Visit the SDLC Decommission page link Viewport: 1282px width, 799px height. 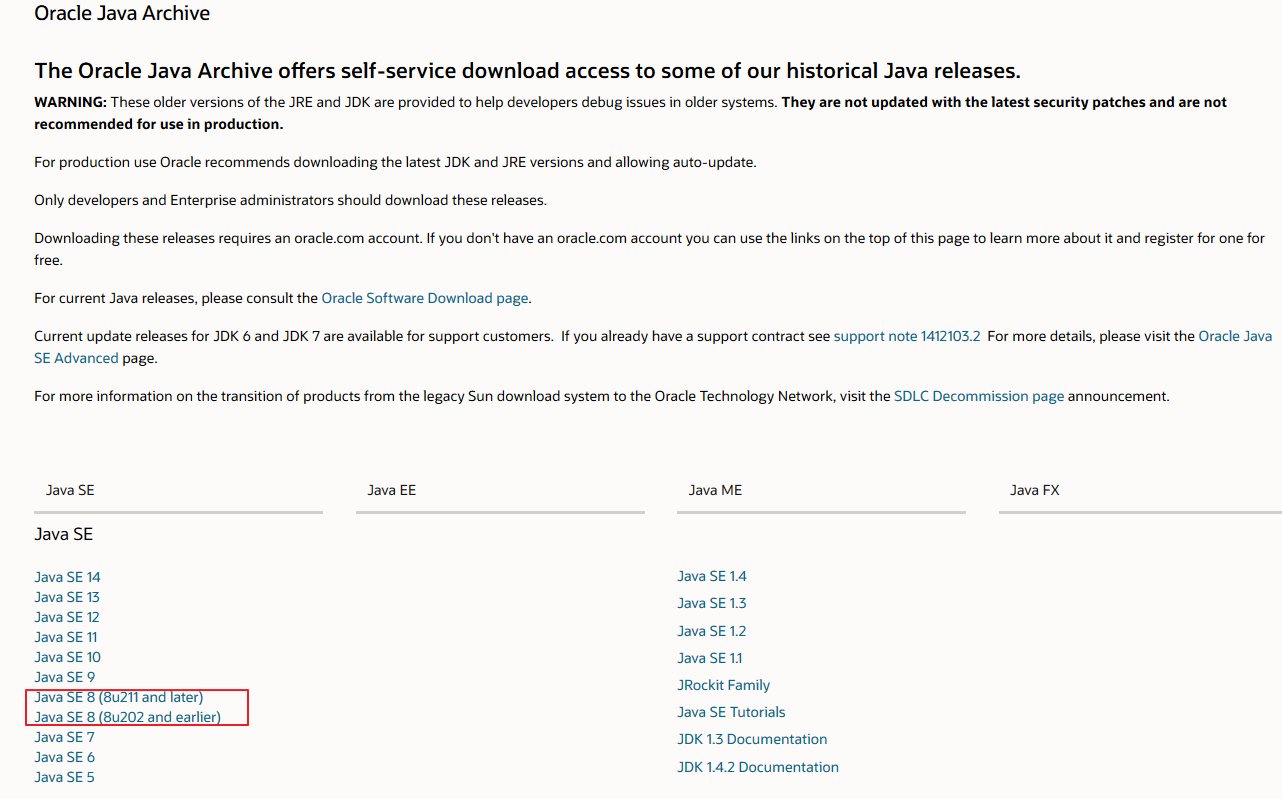pyautogui.click(x=979, y=396)
